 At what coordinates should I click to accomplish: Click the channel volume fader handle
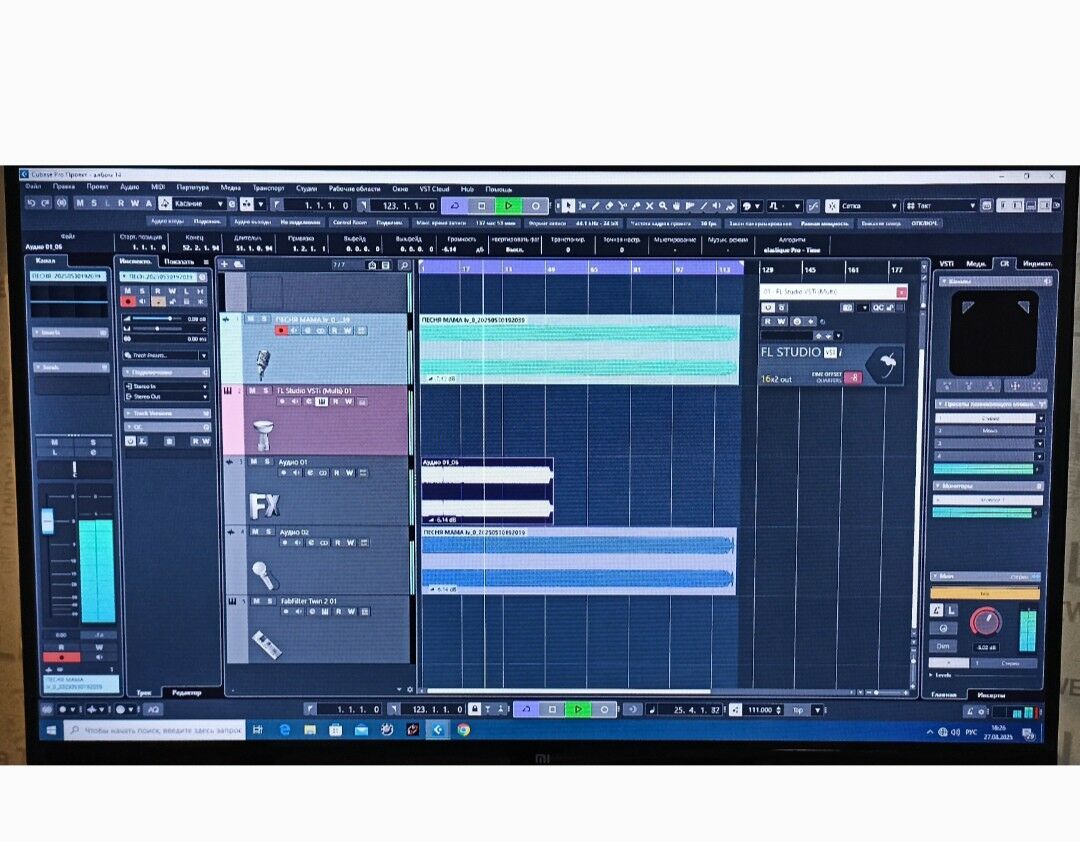coord(47,521)
